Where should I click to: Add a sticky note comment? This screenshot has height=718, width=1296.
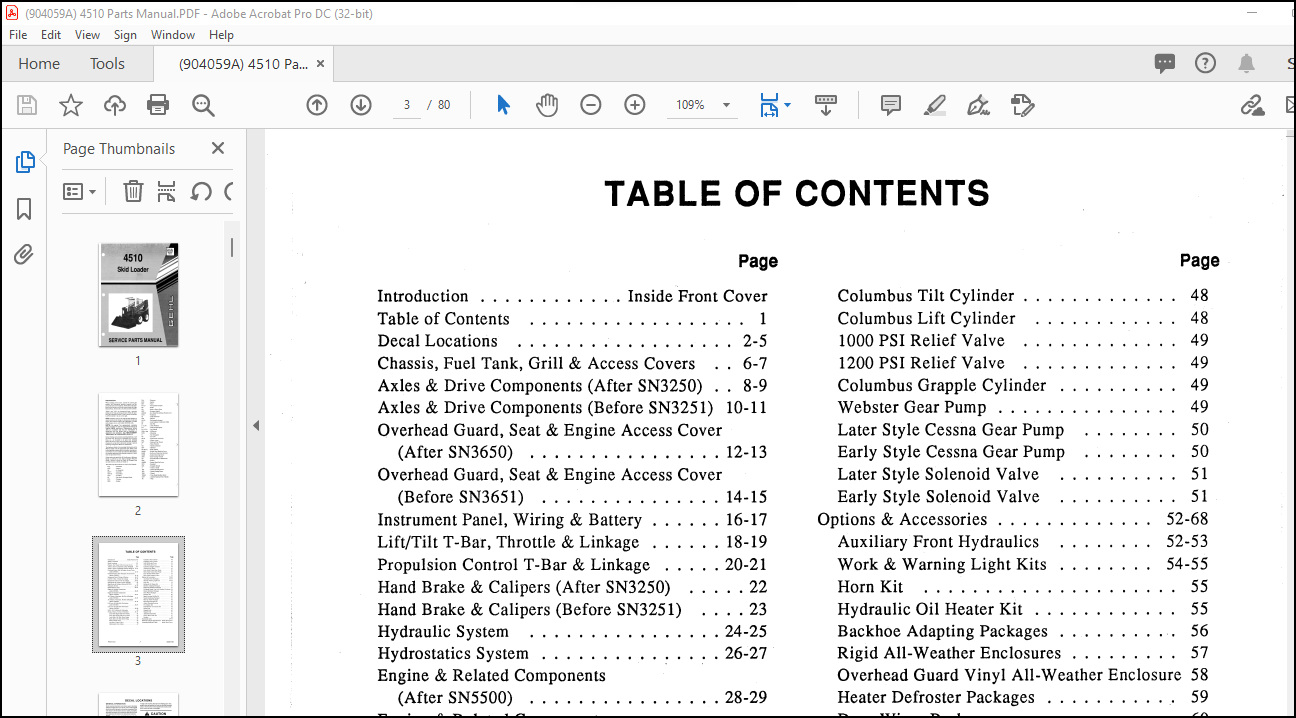[x=891, y=105]
